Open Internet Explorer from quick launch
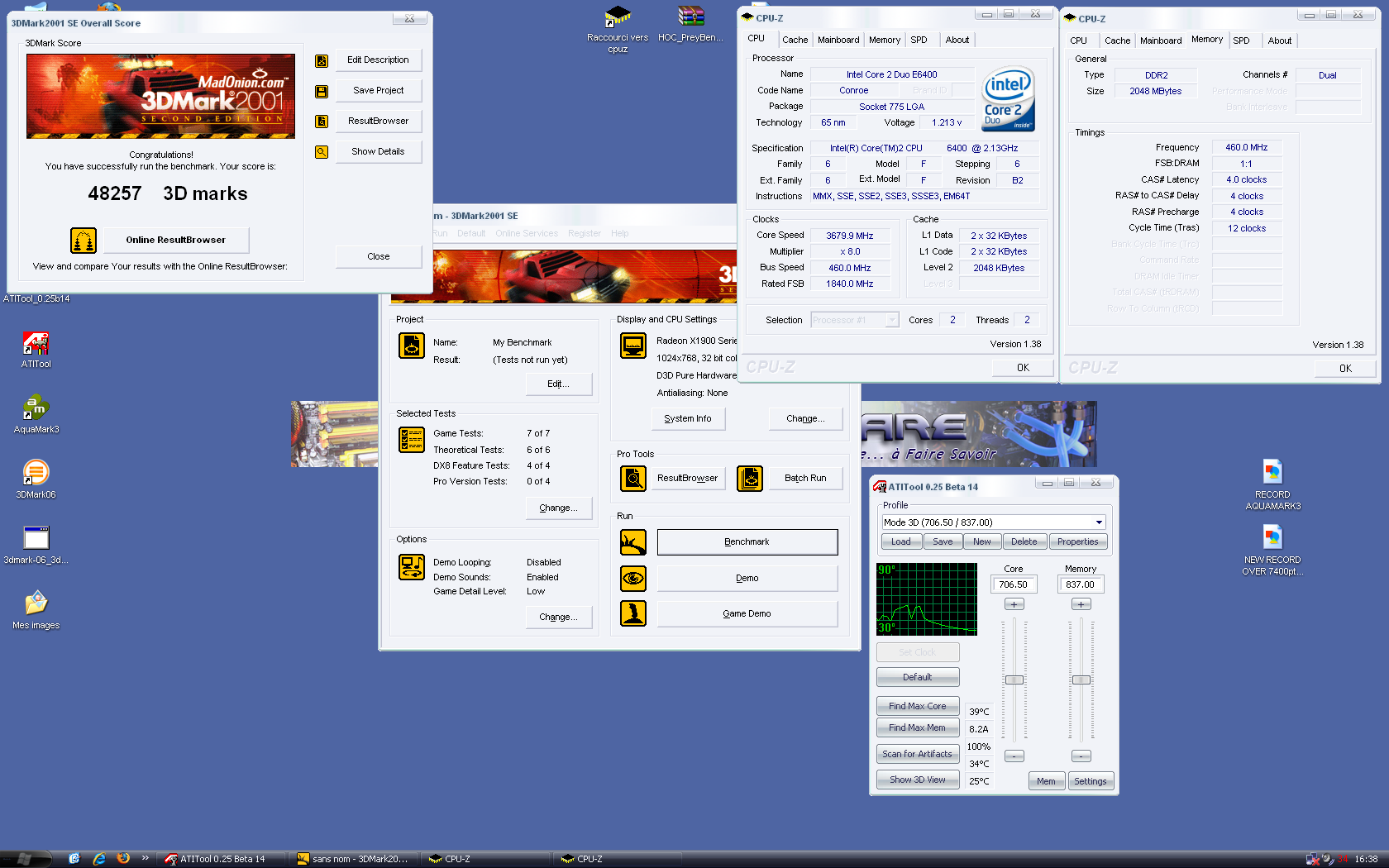 coord(99,859)
